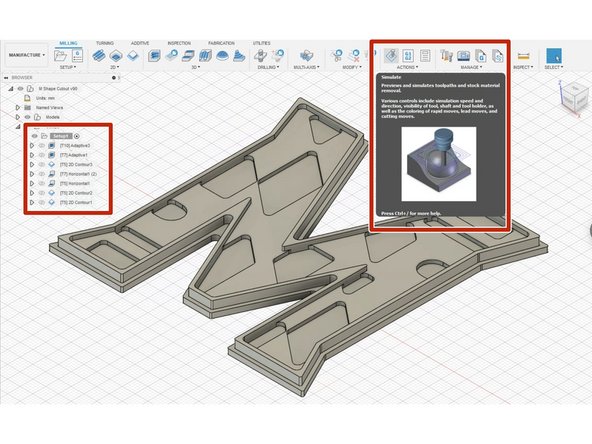Viewport: 592px width, 444px height.
Task: Expand the 2D Contour3 operation
Action: pos(32,165)
